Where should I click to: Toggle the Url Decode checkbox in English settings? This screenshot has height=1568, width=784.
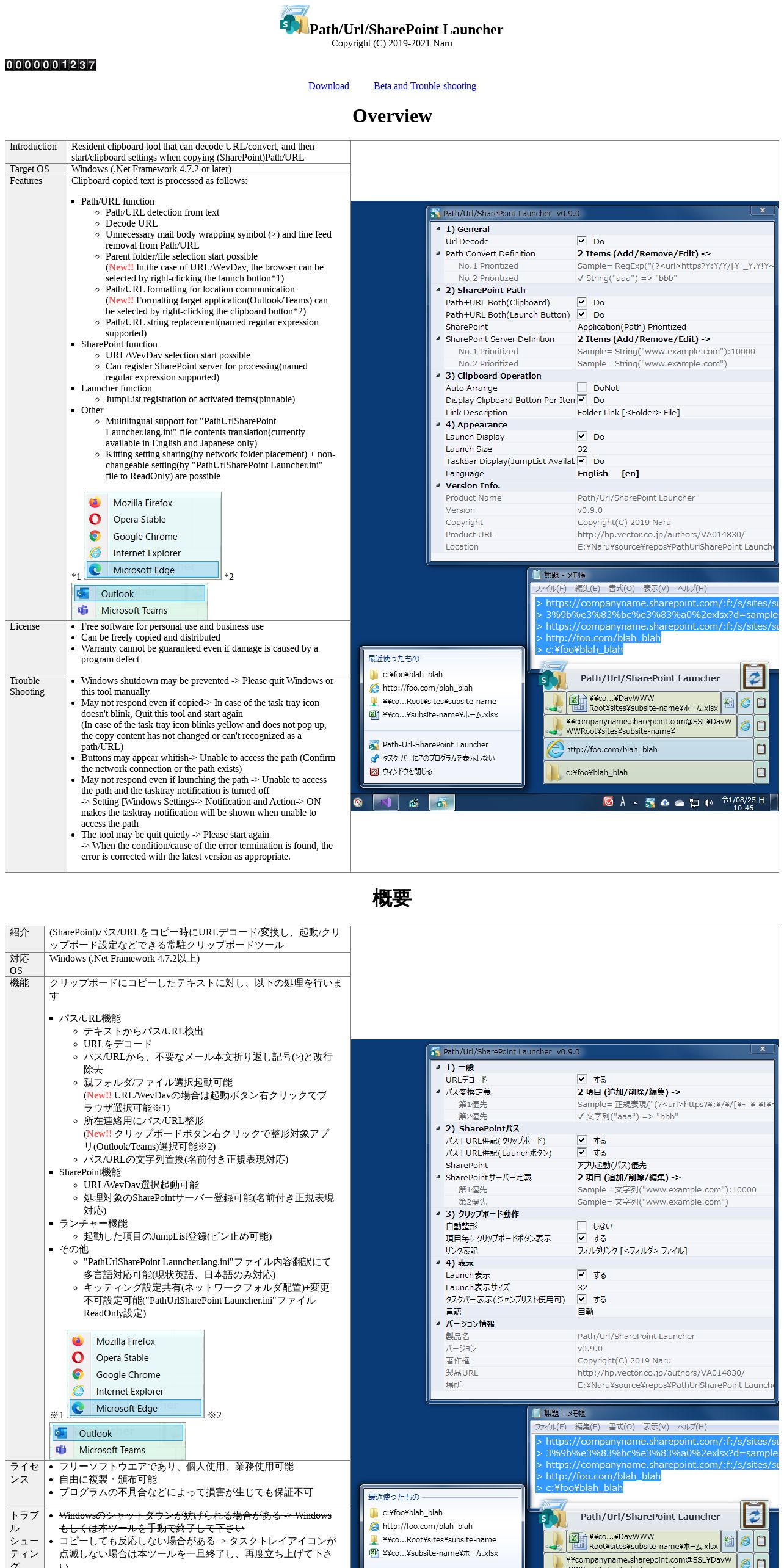582,241
